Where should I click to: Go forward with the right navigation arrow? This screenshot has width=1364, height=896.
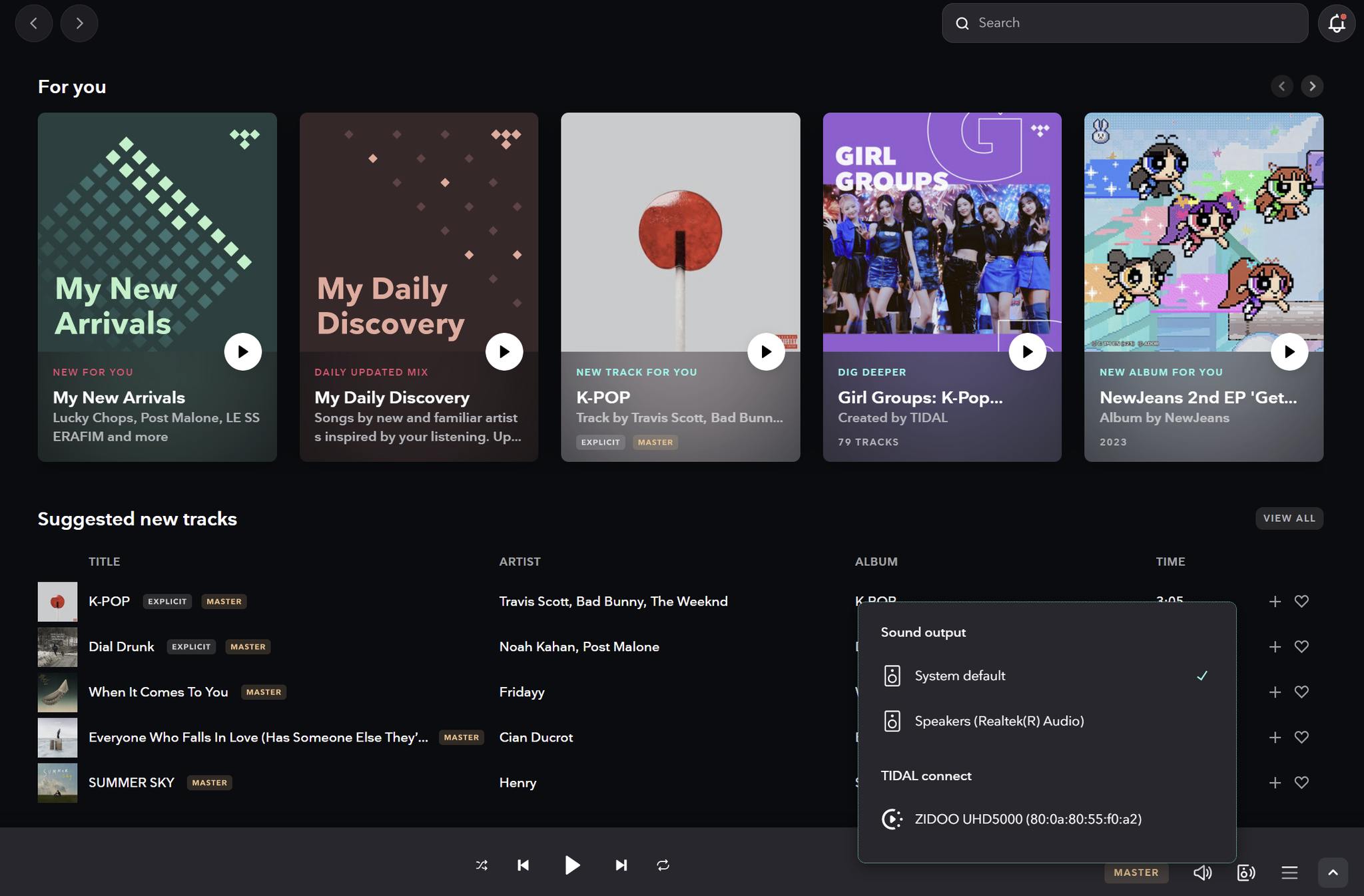[79, 23]
